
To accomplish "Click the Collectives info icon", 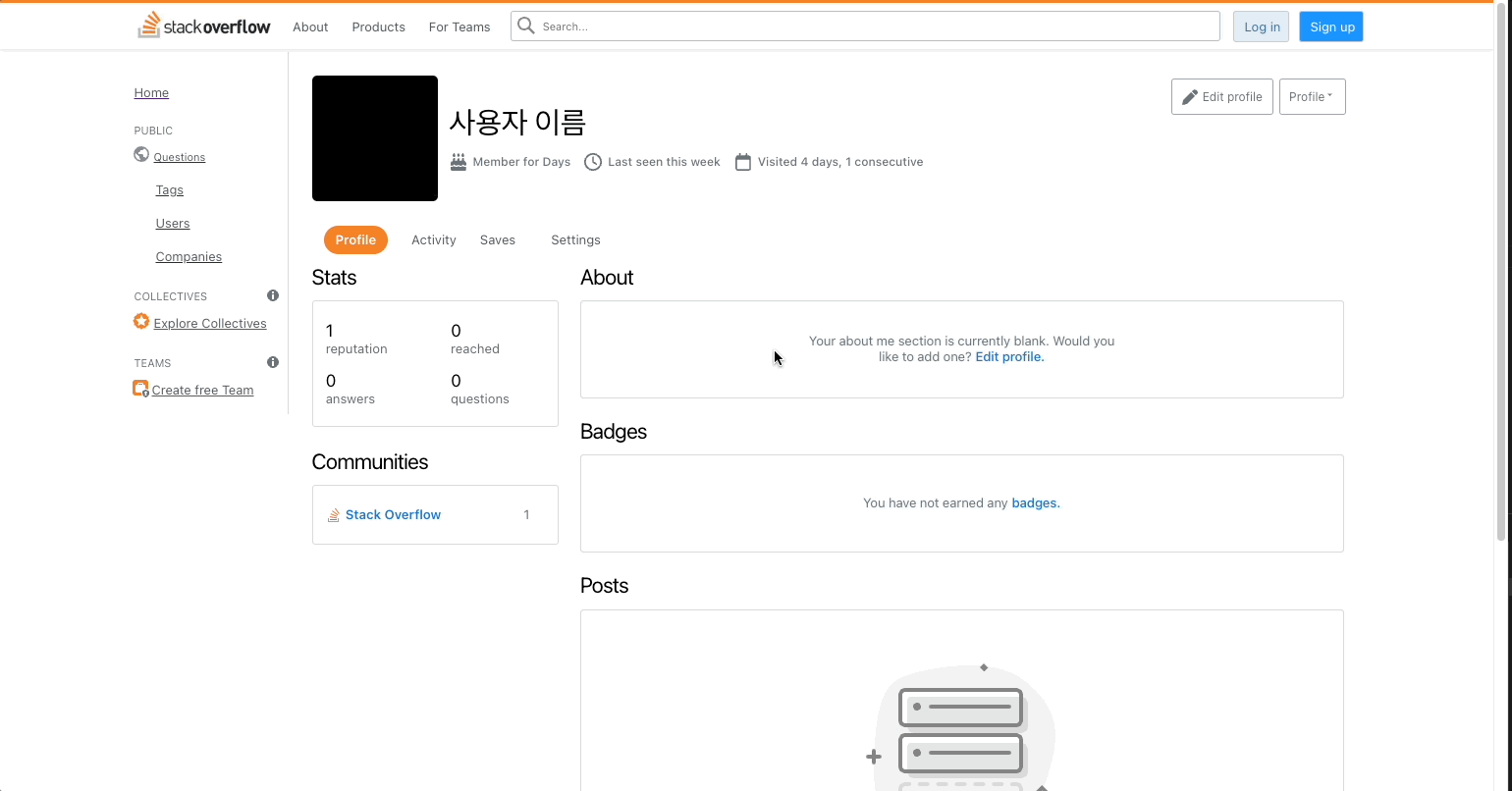I will [273, 295].
